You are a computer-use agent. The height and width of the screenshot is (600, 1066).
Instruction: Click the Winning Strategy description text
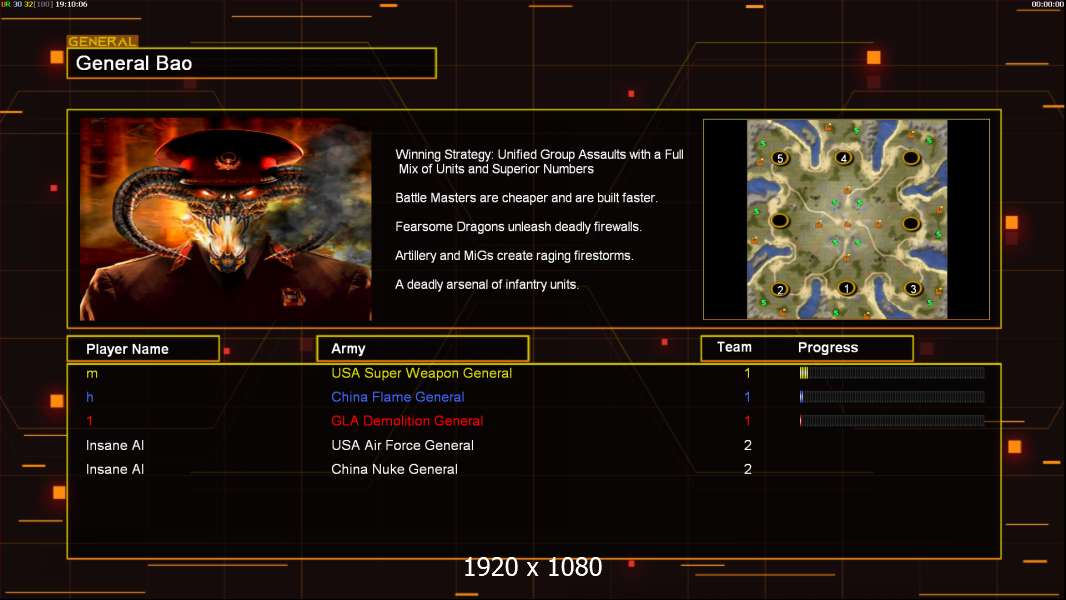click(540, 162)
